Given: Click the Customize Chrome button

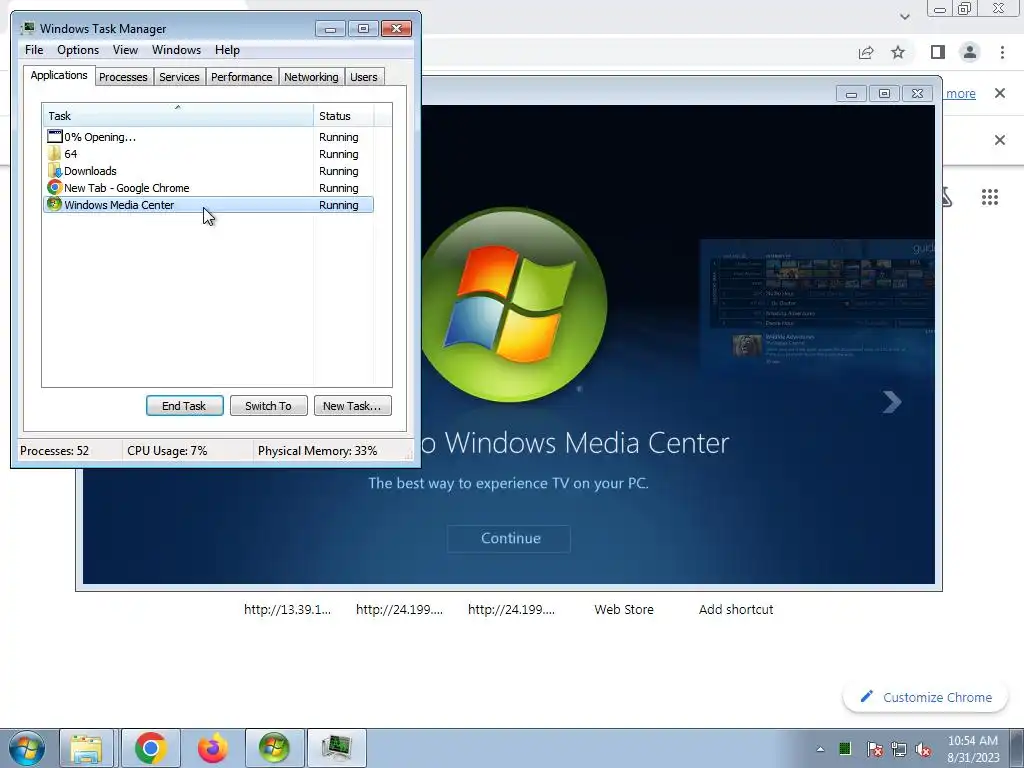Looking at the screenshot, I should pos(926,697).
